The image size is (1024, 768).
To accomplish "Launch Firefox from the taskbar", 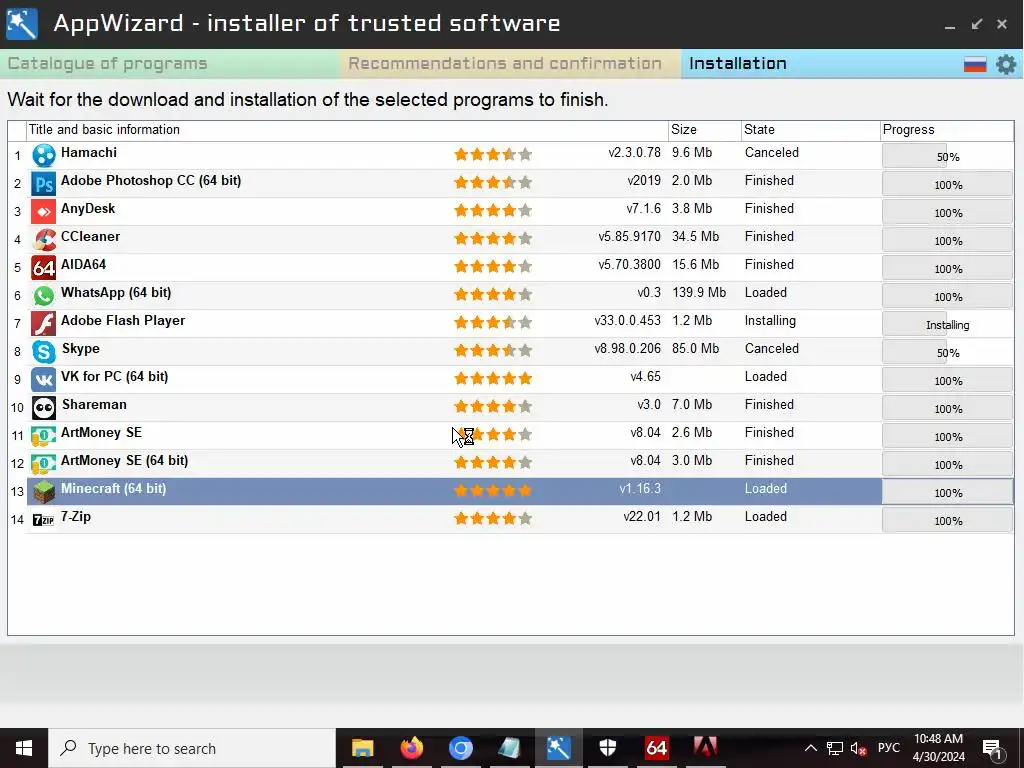I will [x=411, y=748].
